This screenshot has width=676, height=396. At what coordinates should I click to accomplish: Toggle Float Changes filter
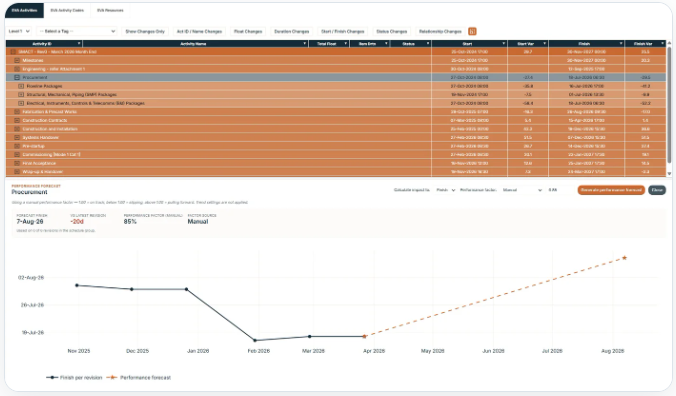click(248, 31)
